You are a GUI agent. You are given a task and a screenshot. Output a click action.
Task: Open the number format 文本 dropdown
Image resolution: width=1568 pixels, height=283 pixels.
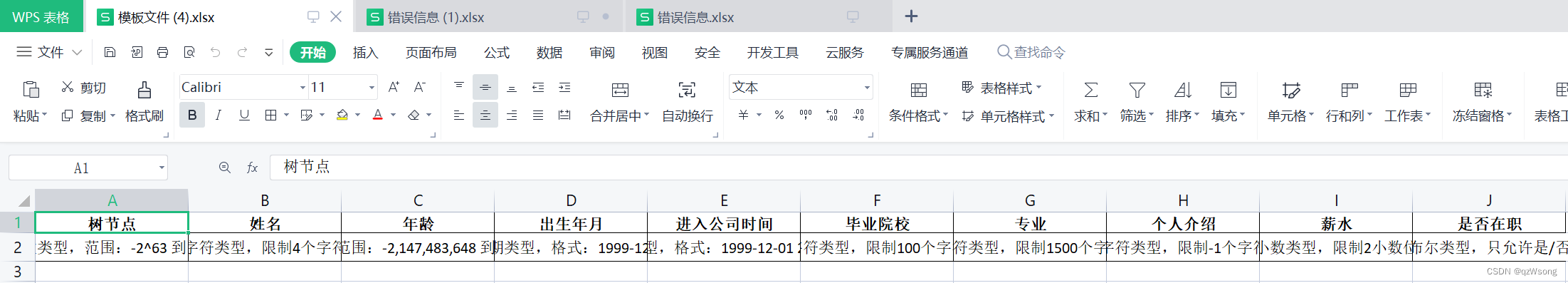[x=867, y=88]
